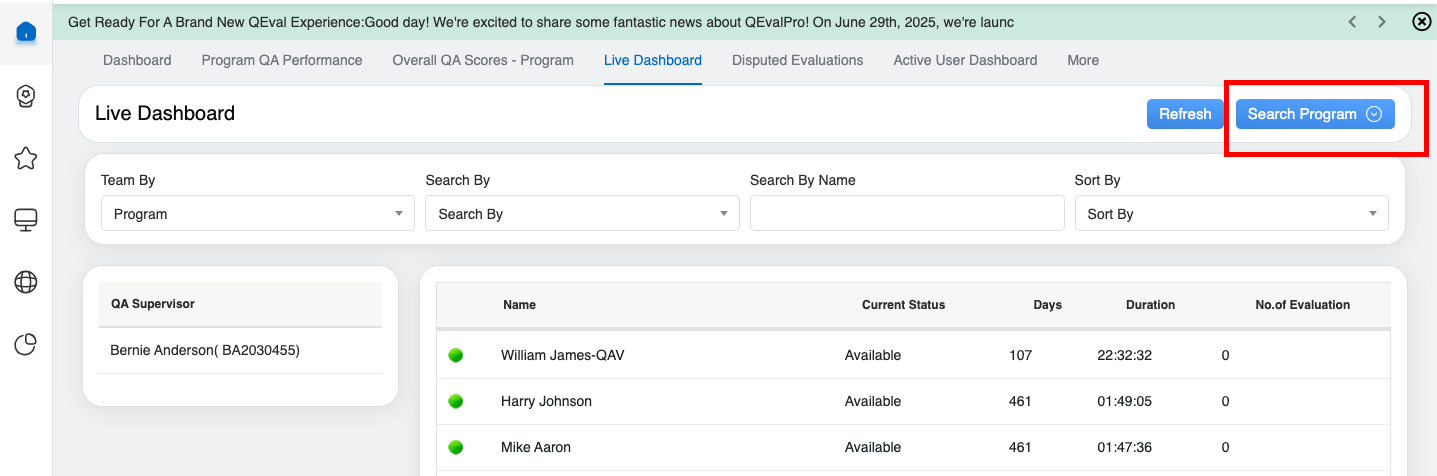
Task: Open the Program QA Performance tab
Action: click(282, 60)
